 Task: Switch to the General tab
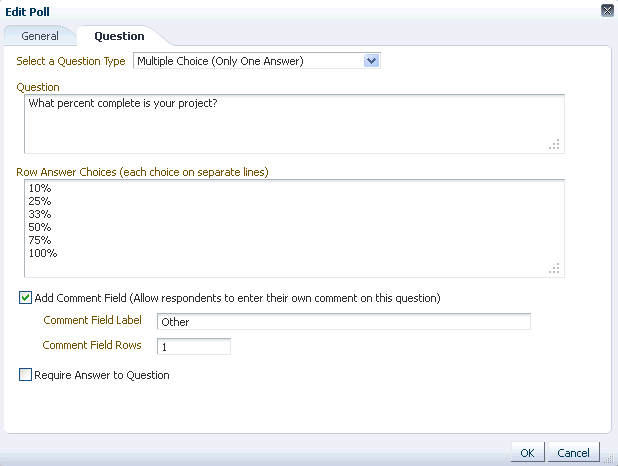click(x=40, y=36)
